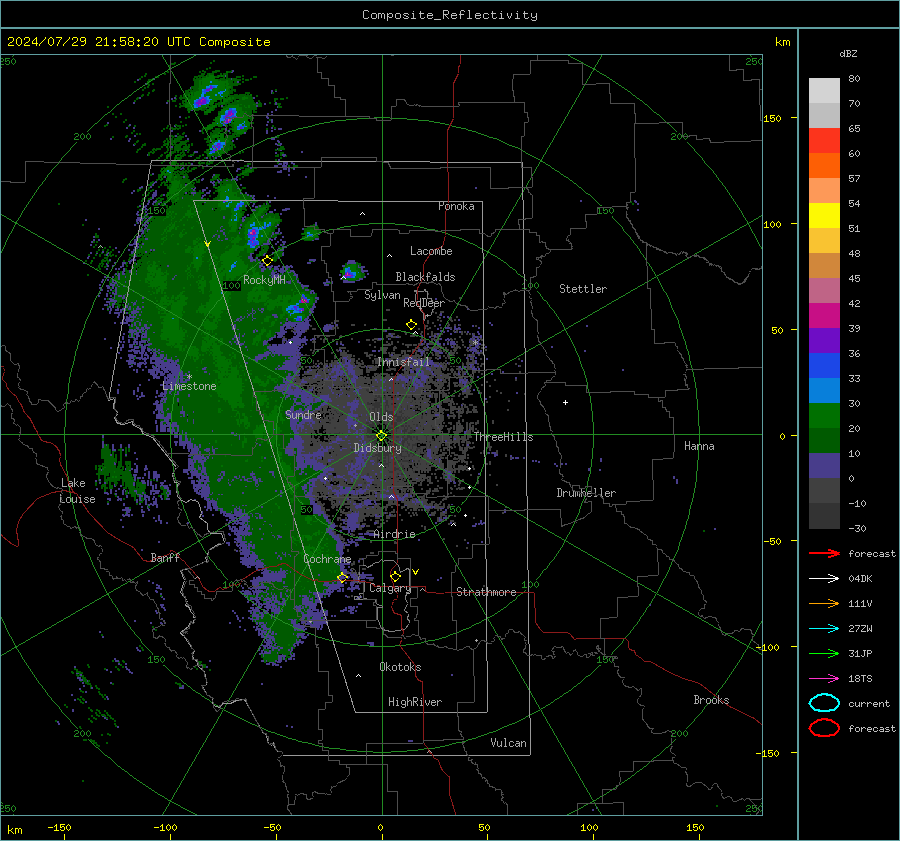Click the Lacombe city label
Viewport: 900px width, 841px height.
coord(431,251)
